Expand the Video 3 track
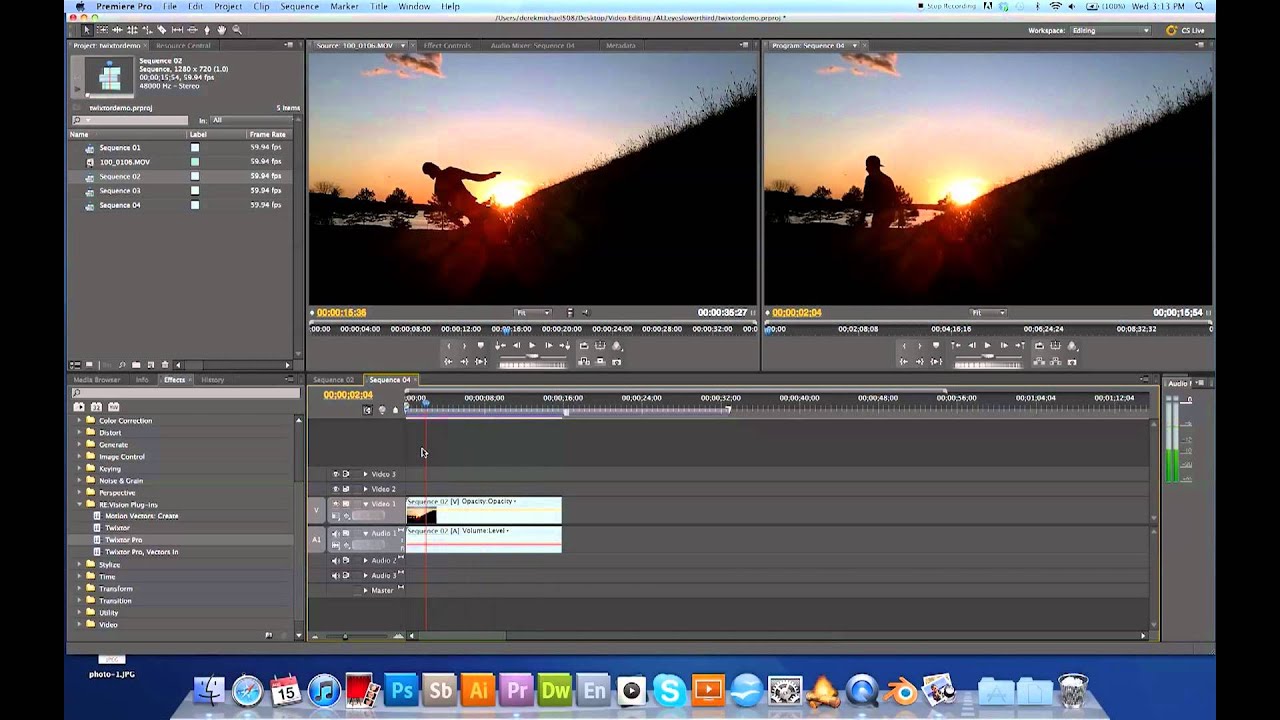 pyautogui.click(x=366, y=474)
